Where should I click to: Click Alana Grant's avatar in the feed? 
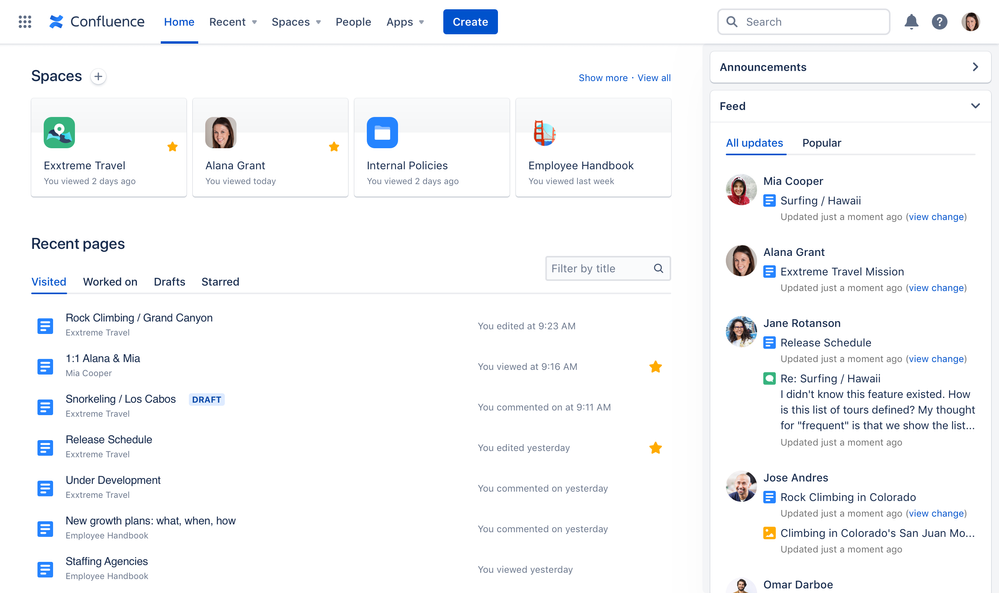click(741, 261)
